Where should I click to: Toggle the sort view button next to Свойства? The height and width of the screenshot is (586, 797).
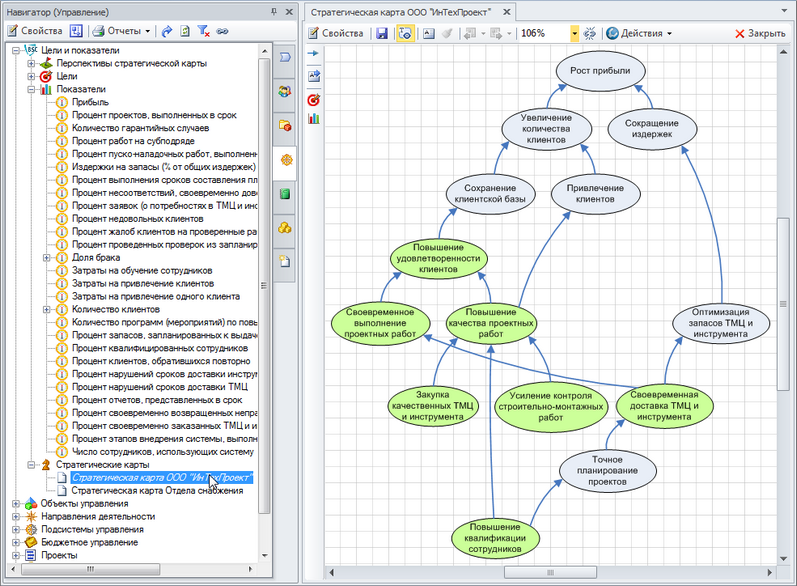coord(76,31)
